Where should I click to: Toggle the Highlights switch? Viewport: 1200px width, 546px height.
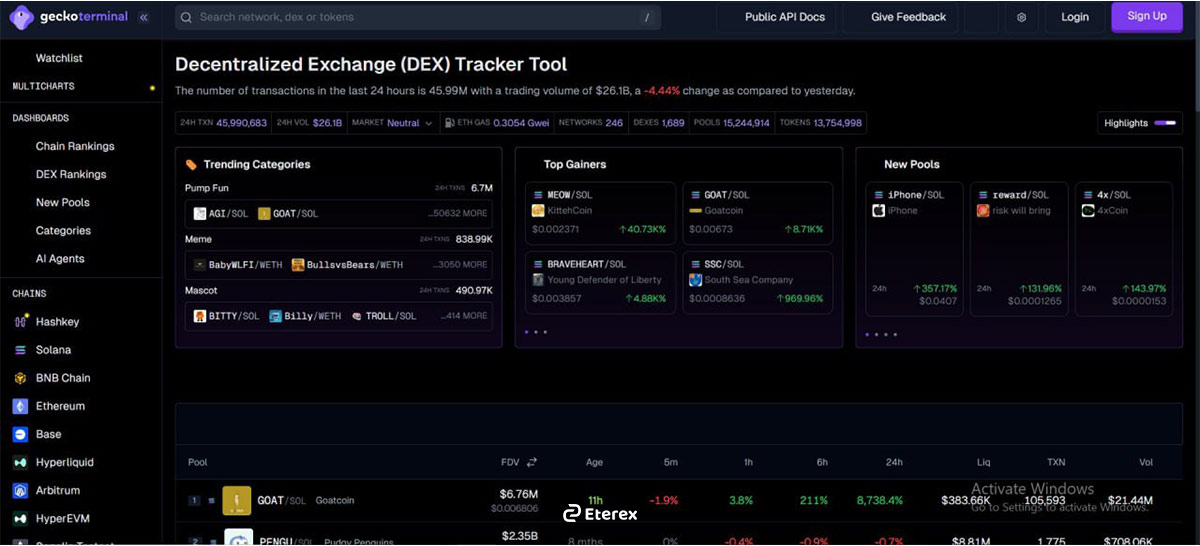(1165, 123)
